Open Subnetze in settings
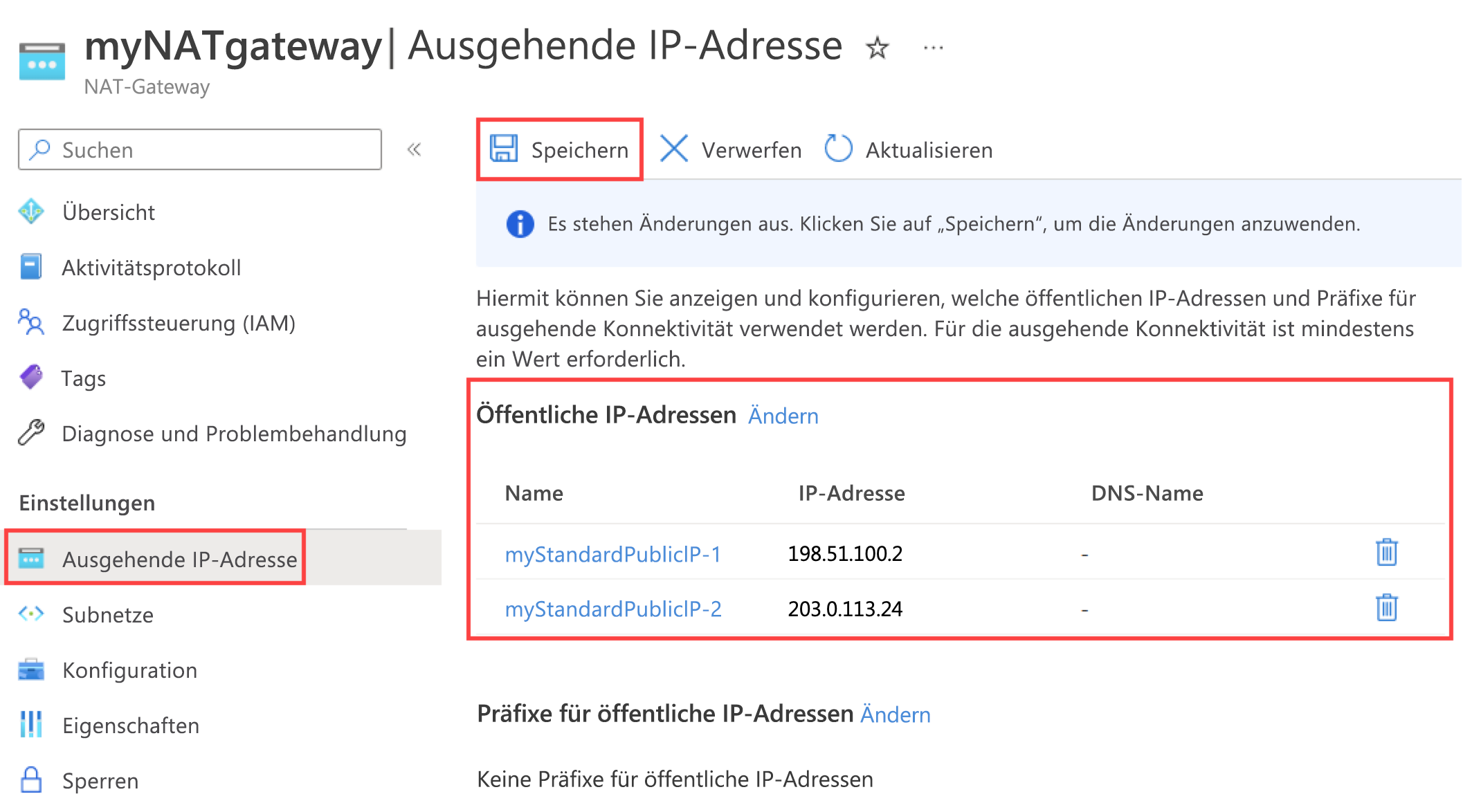This screenshot has height=812, width=1463. pos(108,615)
